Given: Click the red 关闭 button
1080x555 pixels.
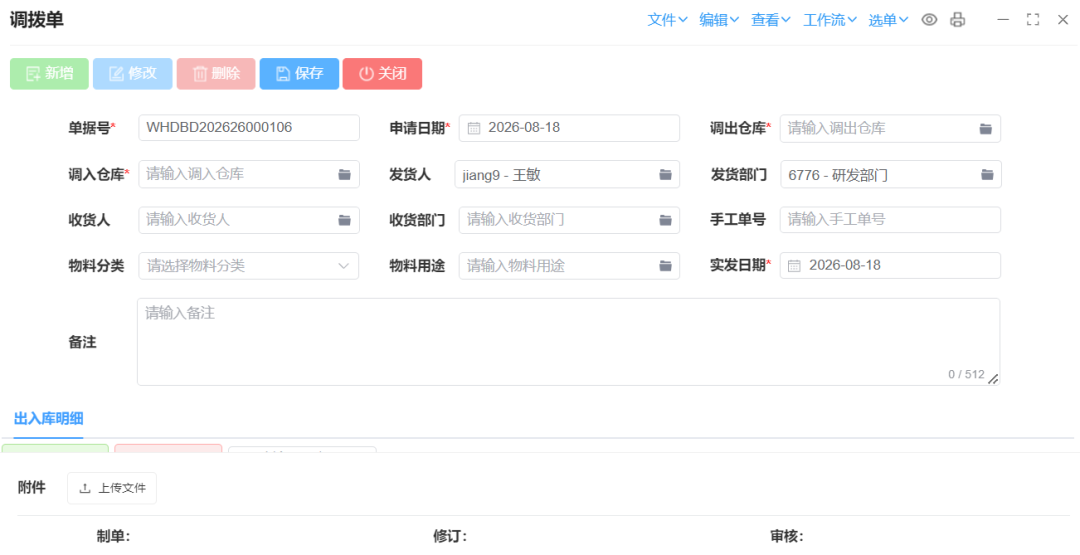Looking at the screenshot, I should (382, 74).
